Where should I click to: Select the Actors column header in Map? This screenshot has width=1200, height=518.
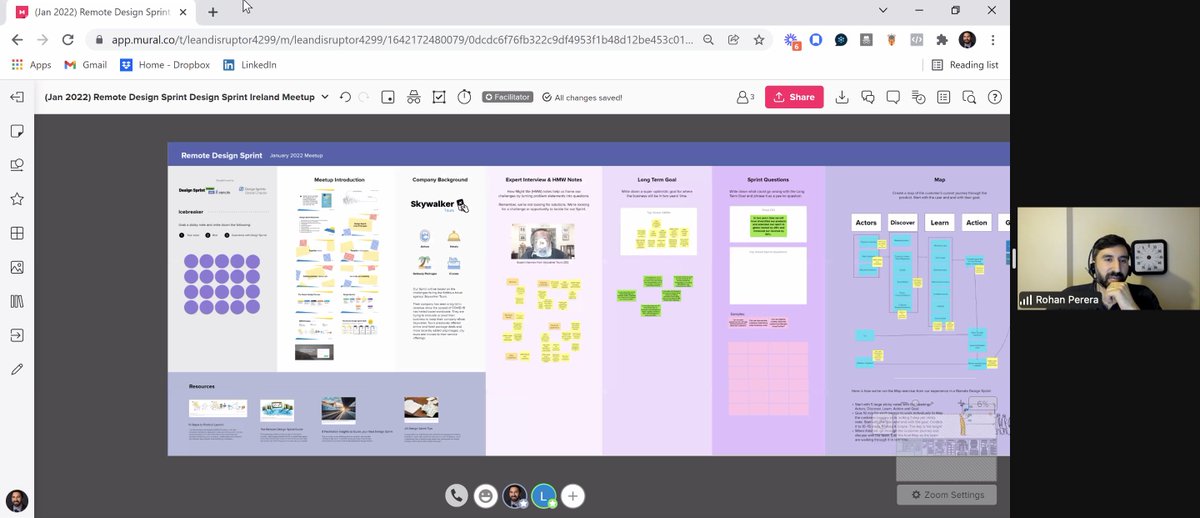pyautogui.click(x=865, y=223)
